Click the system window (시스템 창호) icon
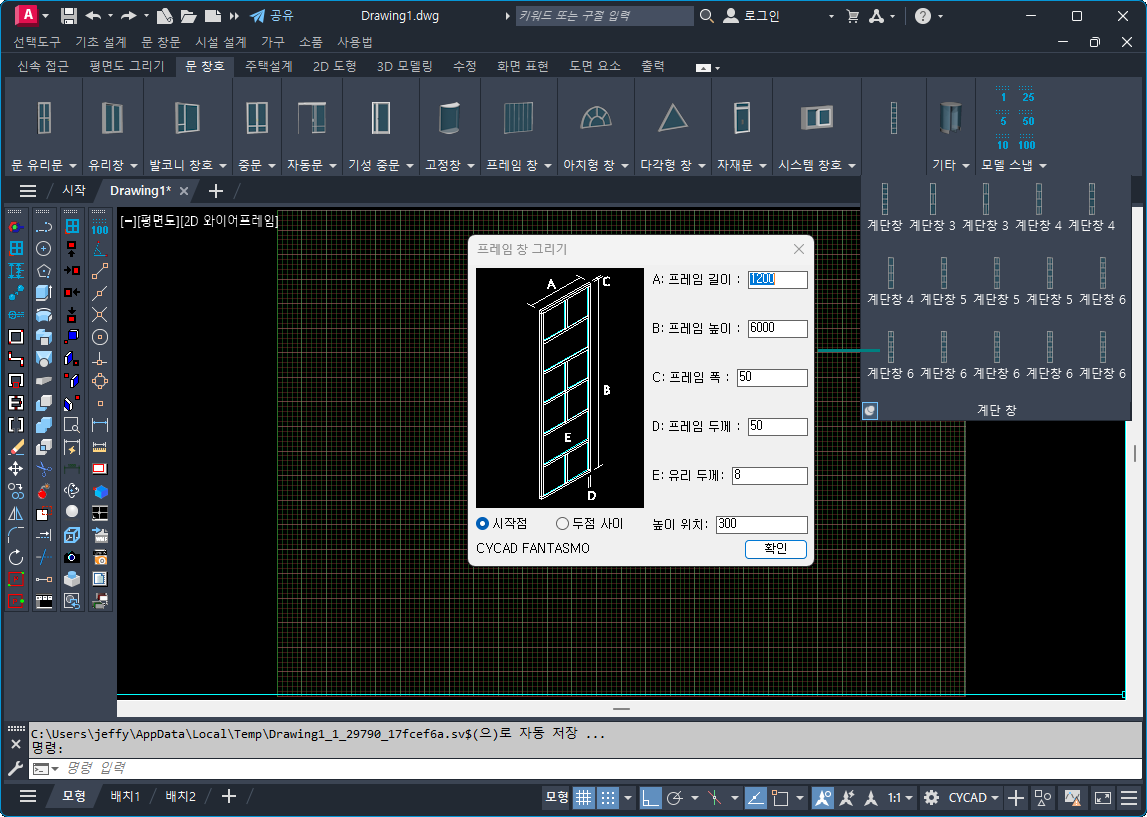 [815, 118]
